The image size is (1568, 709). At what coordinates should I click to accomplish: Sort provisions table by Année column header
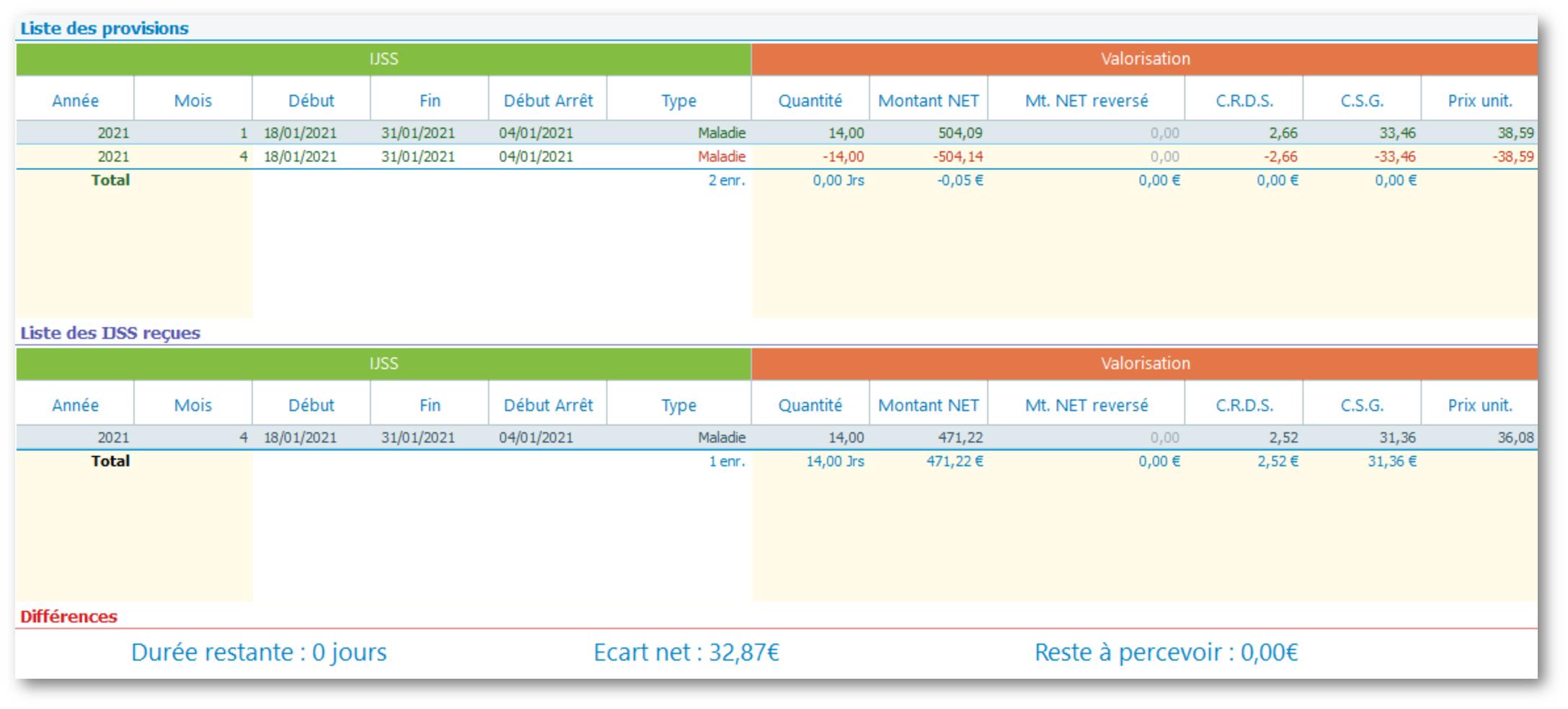pos(75,101)
